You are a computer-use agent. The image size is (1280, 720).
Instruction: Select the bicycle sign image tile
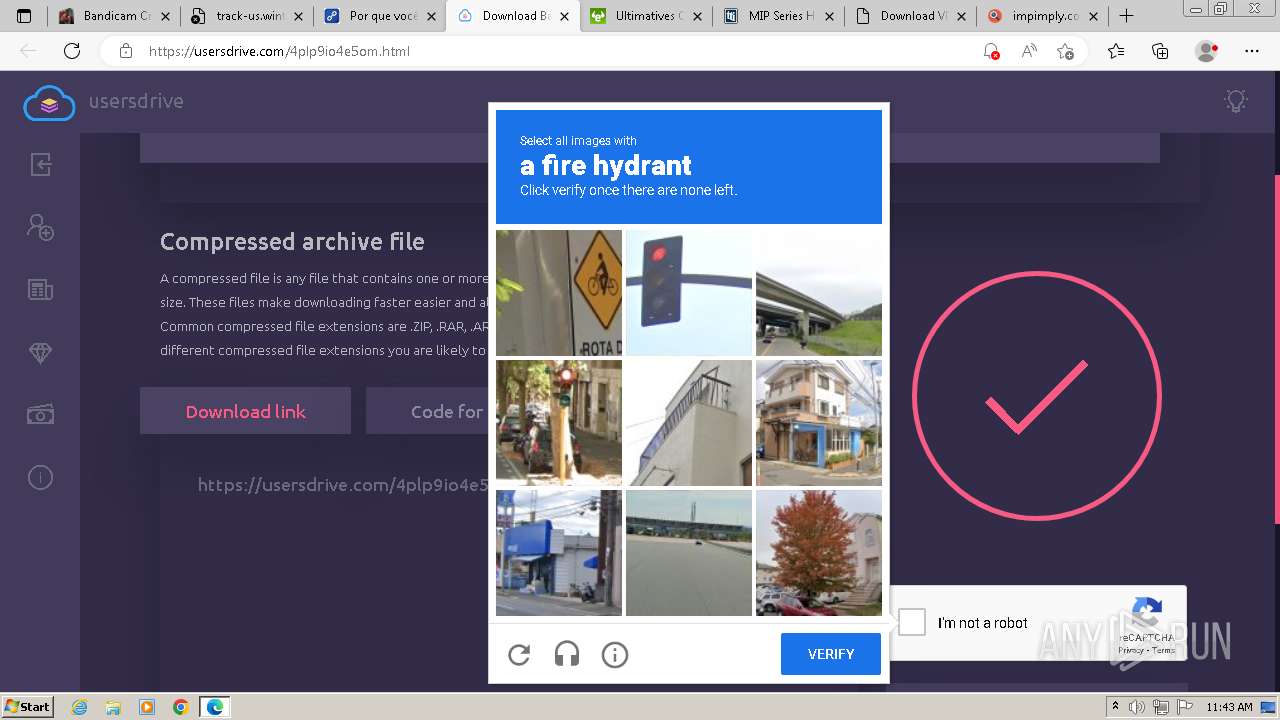coord(559,293)
